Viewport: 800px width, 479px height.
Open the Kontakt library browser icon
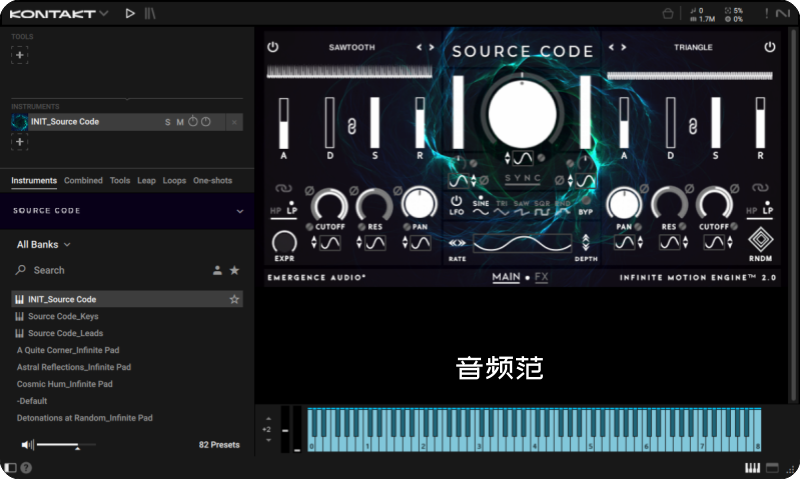[150, 13]
